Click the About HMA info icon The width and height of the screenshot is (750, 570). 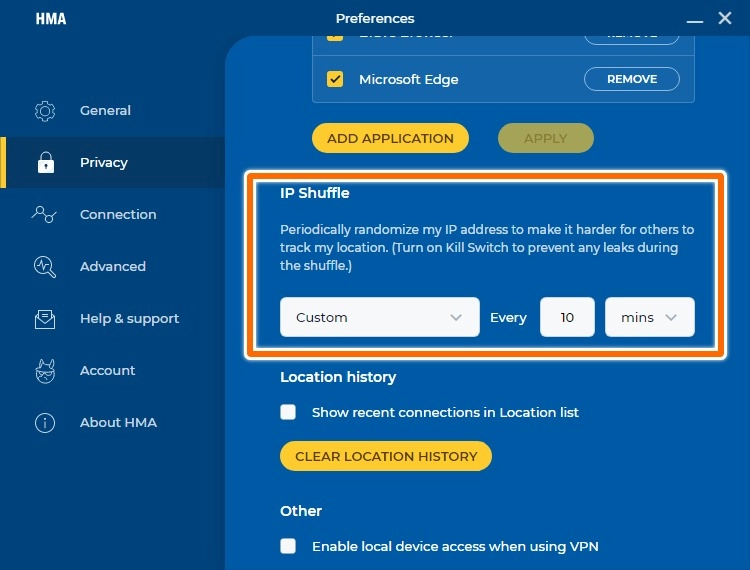(45, 423)
